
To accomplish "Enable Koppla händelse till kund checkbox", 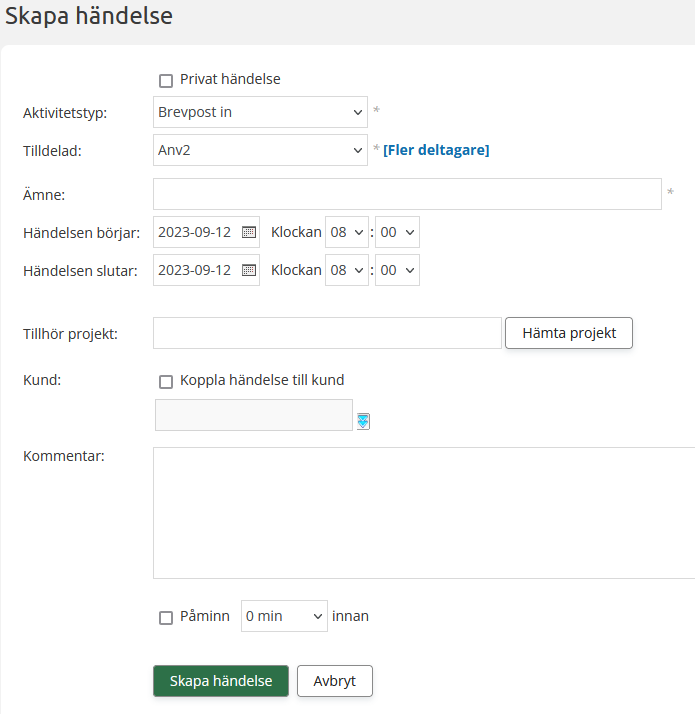I will point(166,382).
